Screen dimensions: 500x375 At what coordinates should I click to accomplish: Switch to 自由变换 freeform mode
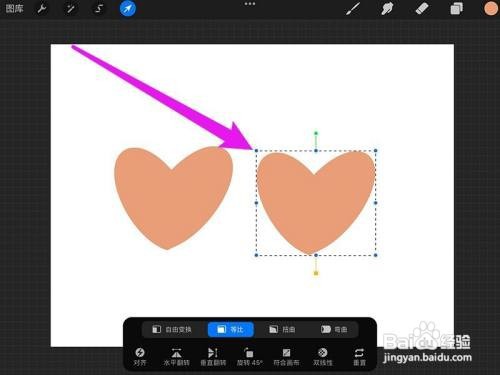(172, 329)
